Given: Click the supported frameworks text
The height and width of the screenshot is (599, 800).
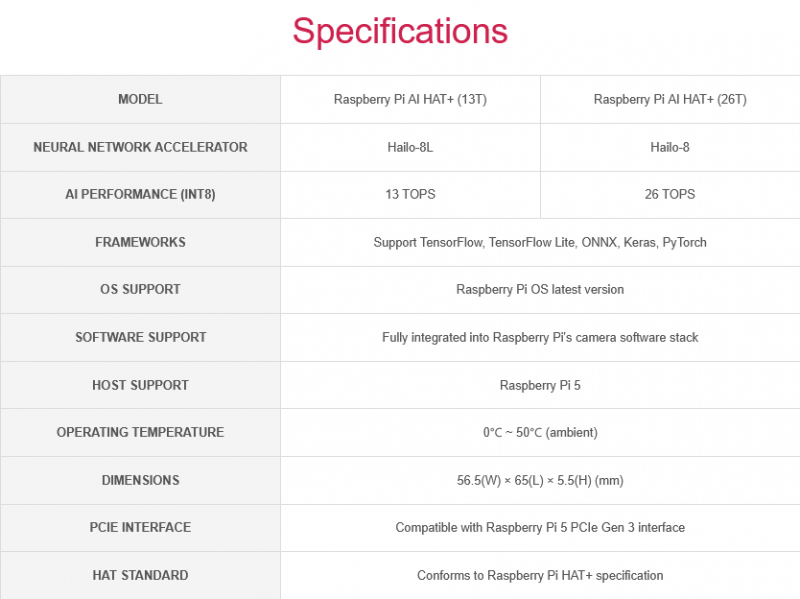Looking at the screenshot, I should (x=540, y=242).
